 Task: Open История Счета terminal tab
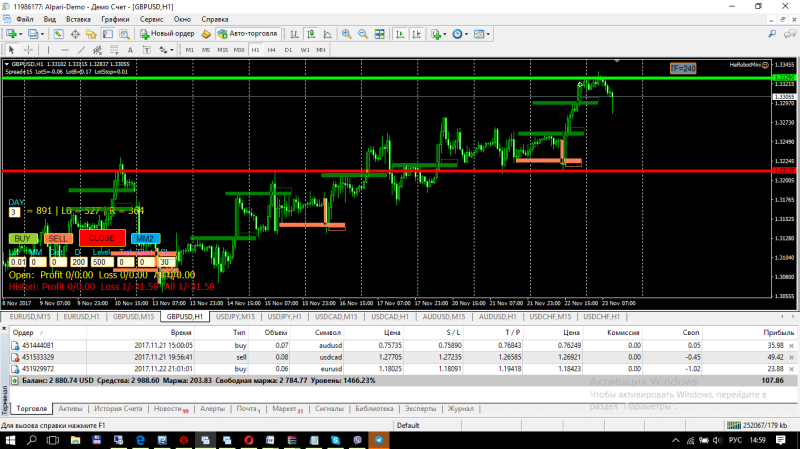118,409
